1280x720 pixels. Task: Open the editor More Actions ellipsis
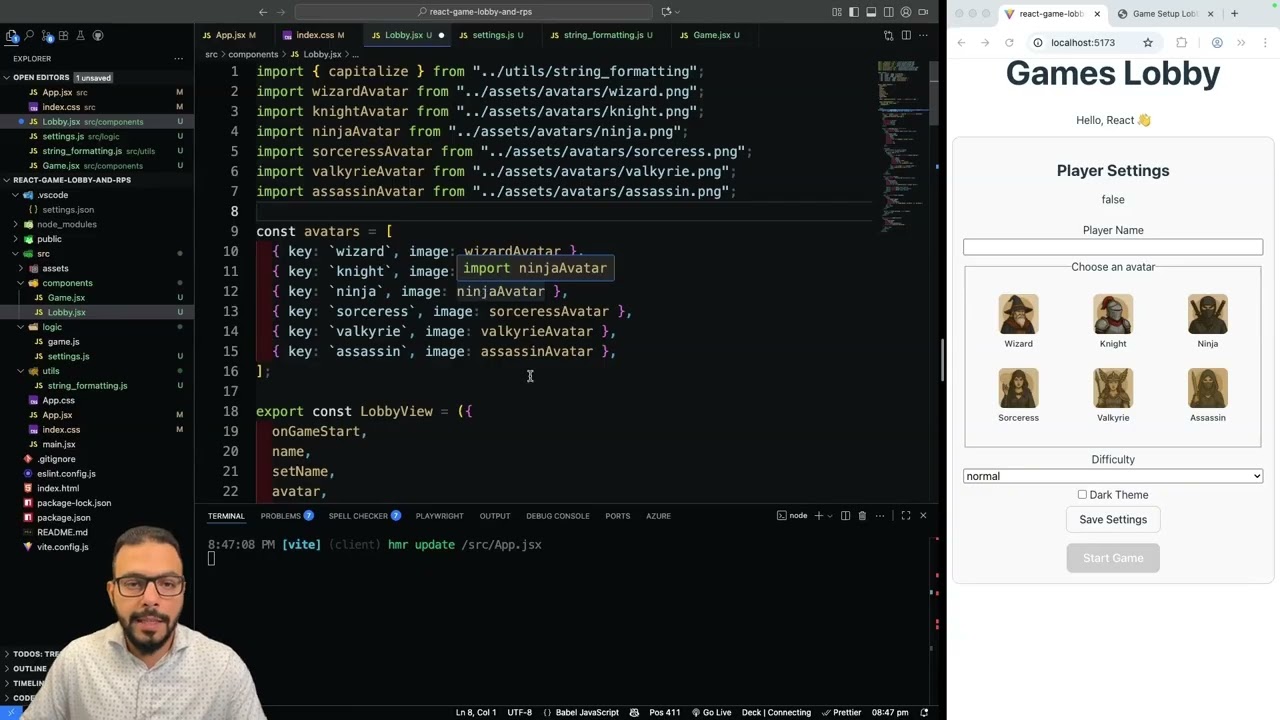923,35
